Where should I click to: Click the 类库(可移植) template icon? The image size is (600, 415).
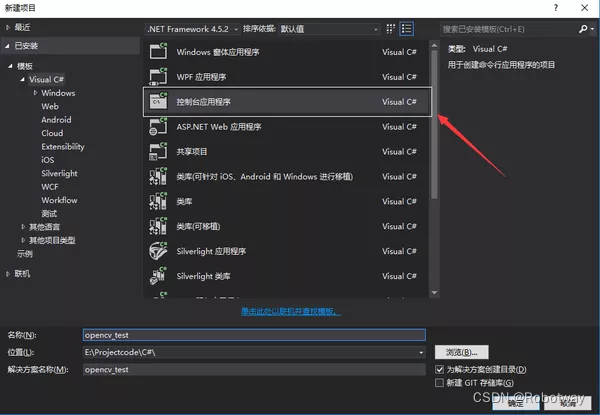pos(158,226)
